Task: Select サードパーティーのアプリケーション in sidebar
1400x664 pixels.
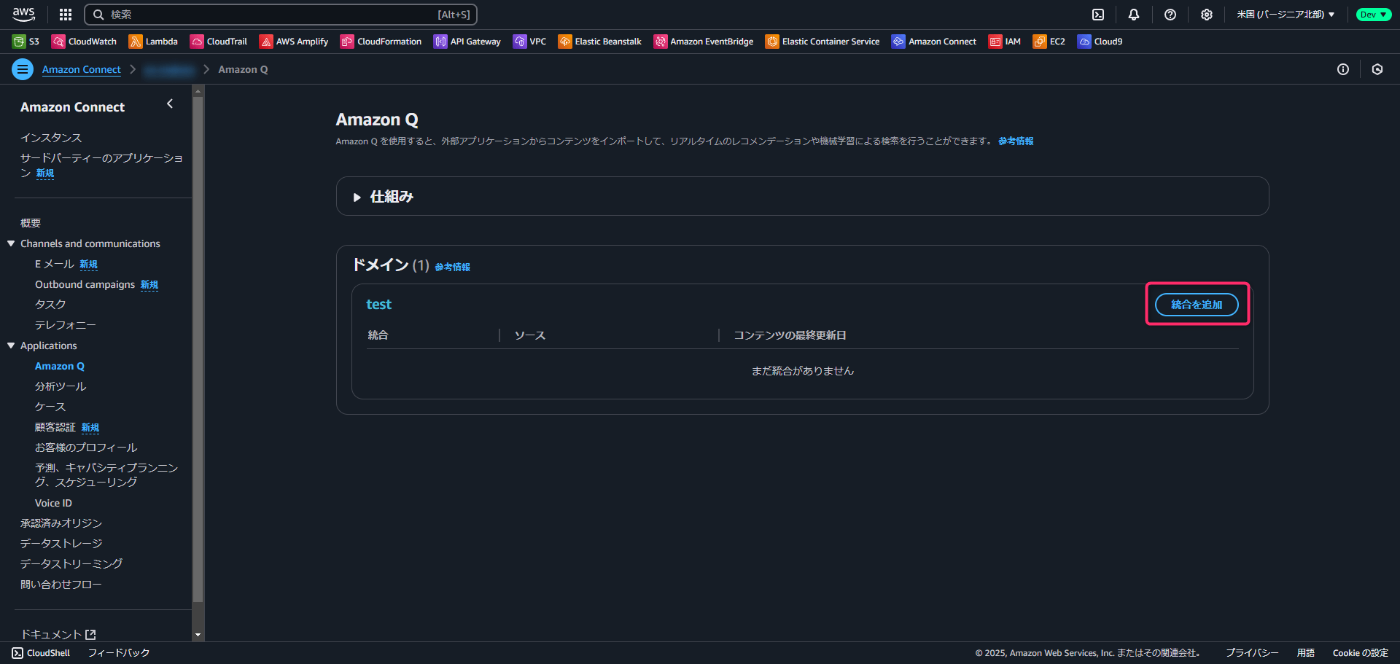Action: 101,165
